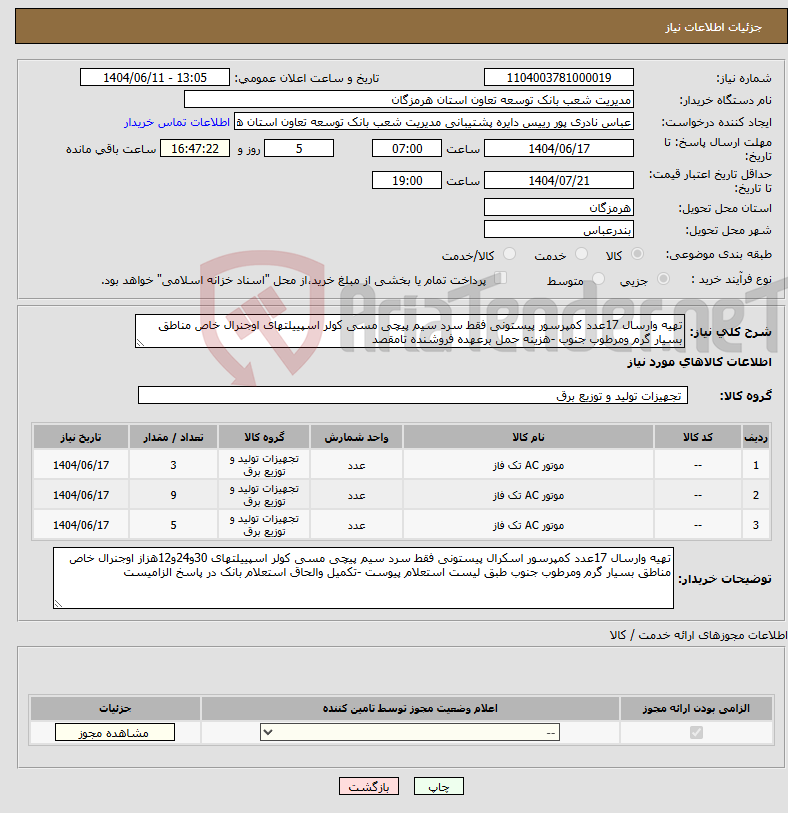Toggle the mandatory license checkbox
This screenshot has height=813, width=788.
point(696,732)
